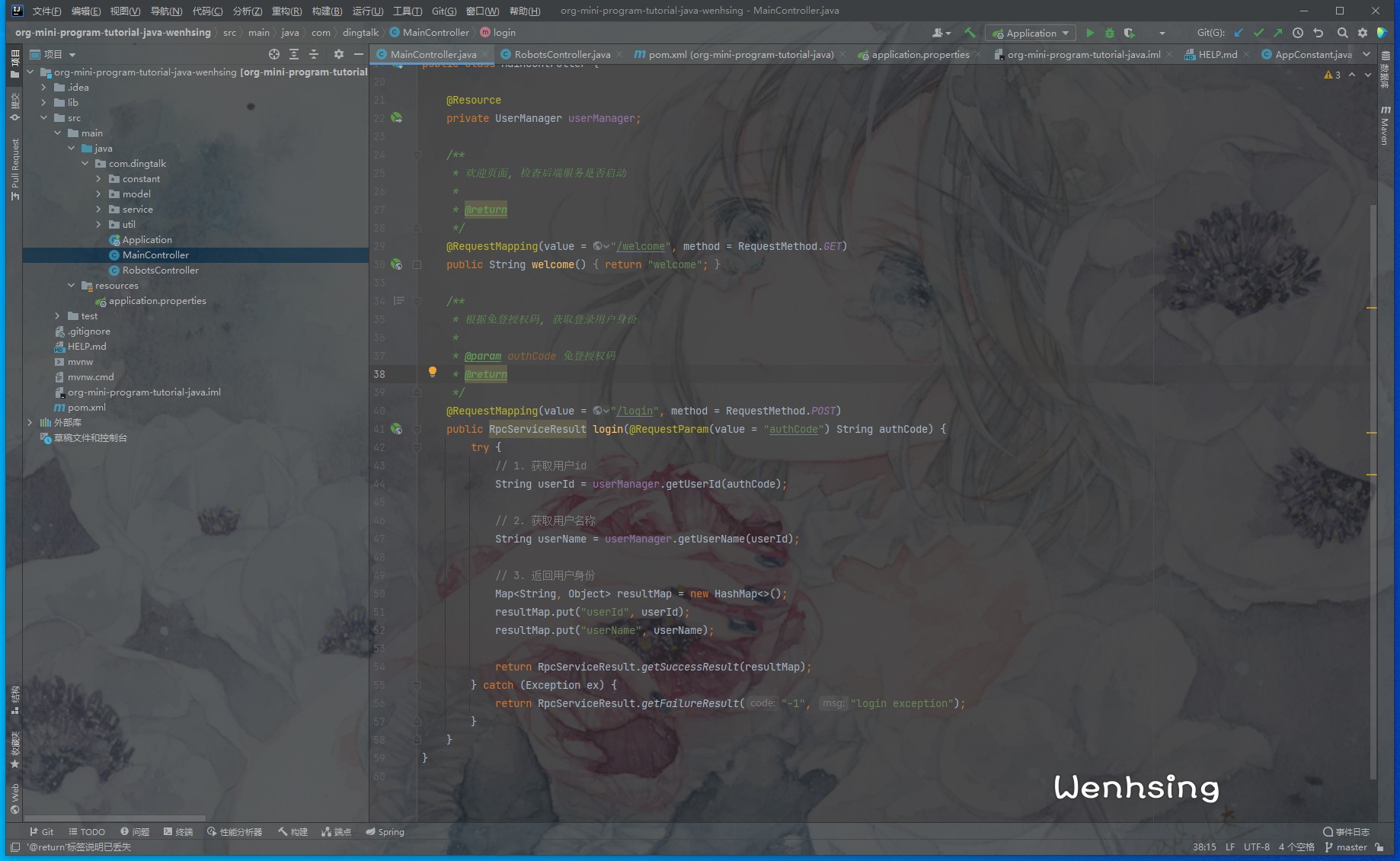The height and width of the screenshot is (861, 1400).
Task: Switch to the pom.xml editor tab
Action: [x=740, y=54]
